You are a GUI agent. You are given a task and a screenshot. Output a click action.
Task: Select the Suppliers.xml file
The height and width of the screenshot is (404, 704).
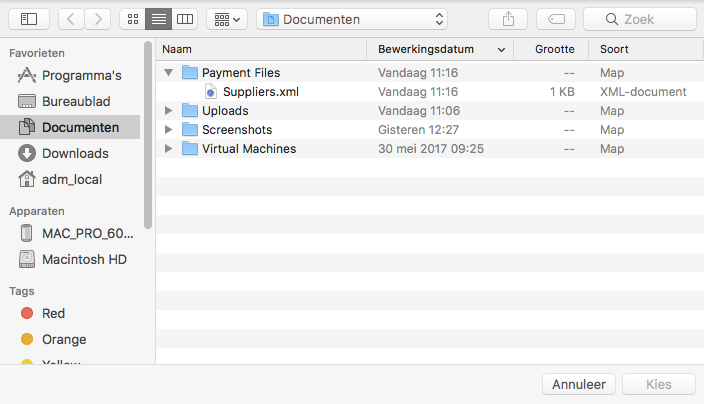[260, 92]
